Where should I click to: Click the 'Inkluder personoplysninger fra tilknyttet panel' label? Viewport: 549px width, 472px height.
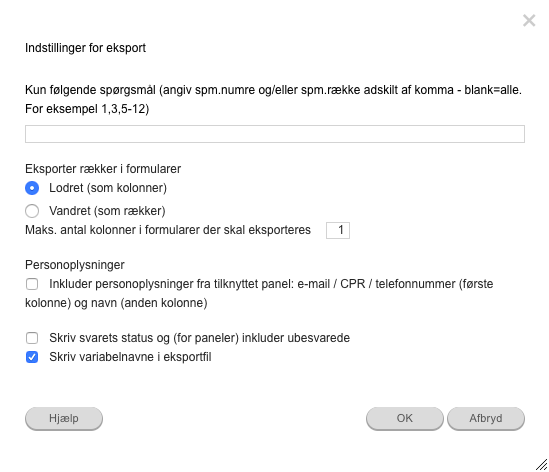172,284
